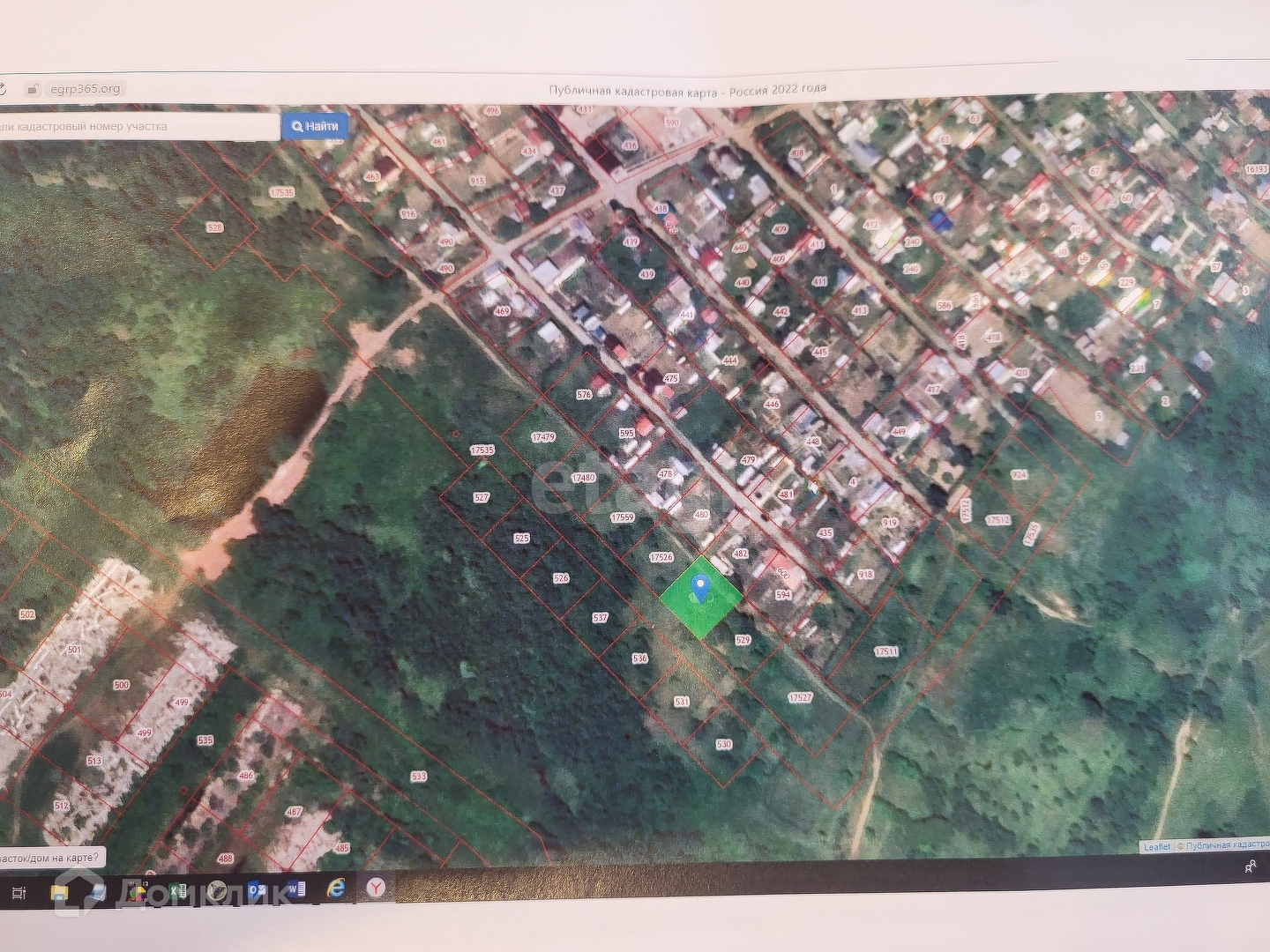Screen dimensions: 1270x952
Task: Open Task View on the taskbar
Action: 18,893
